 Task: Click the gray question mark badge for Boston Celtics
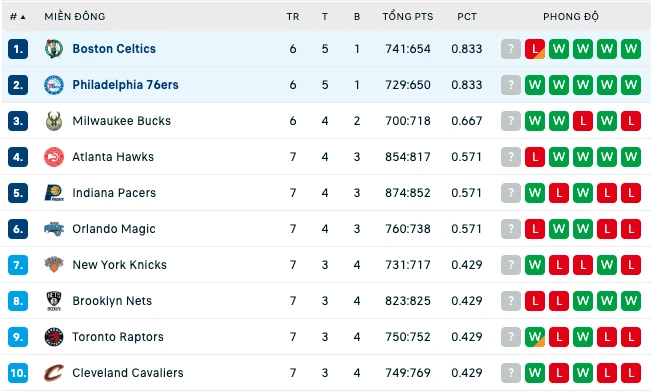click(x=511, y=49)
